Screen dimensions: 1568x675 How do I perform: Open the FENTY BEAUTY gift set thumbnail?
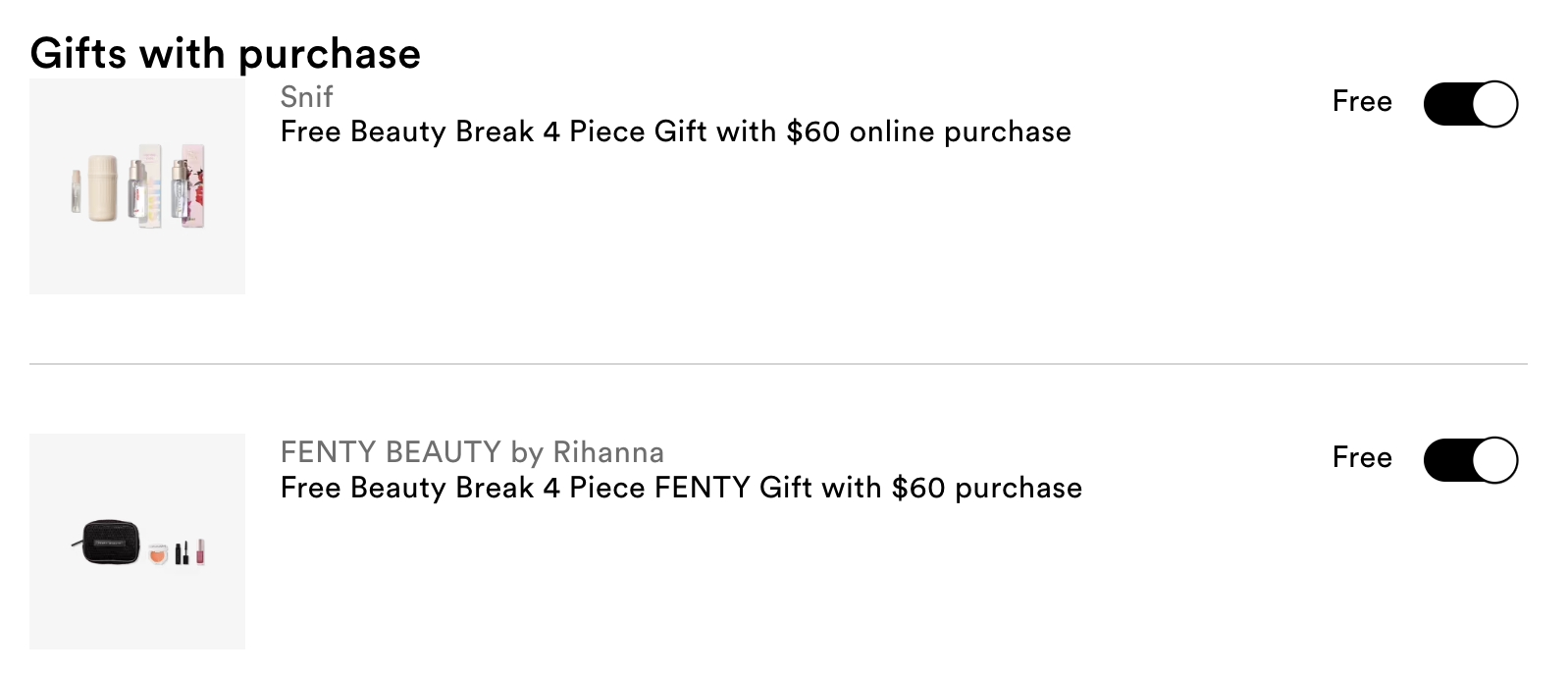click(137, 542)
